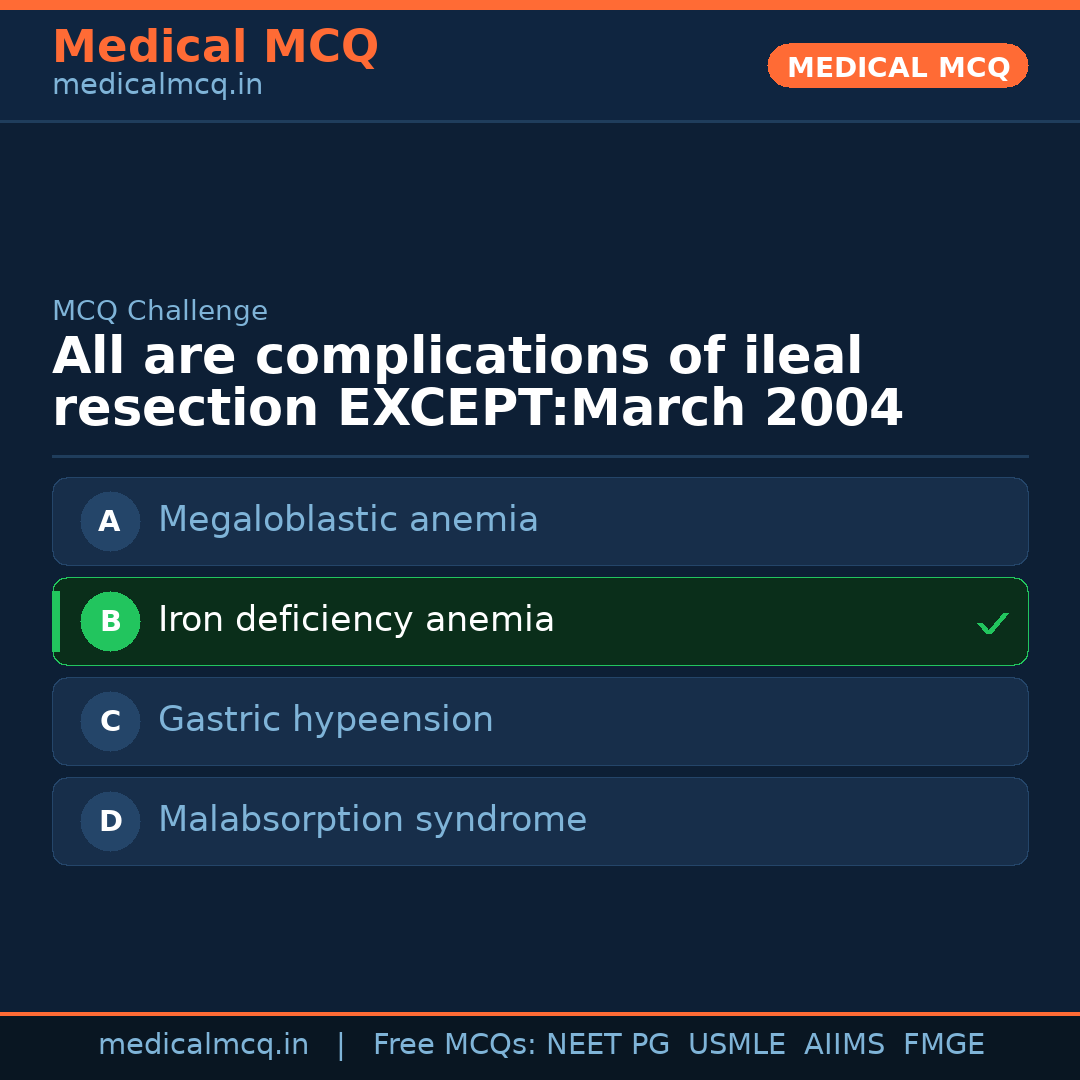Click the D option circle badge

click(x=110, y=821)
